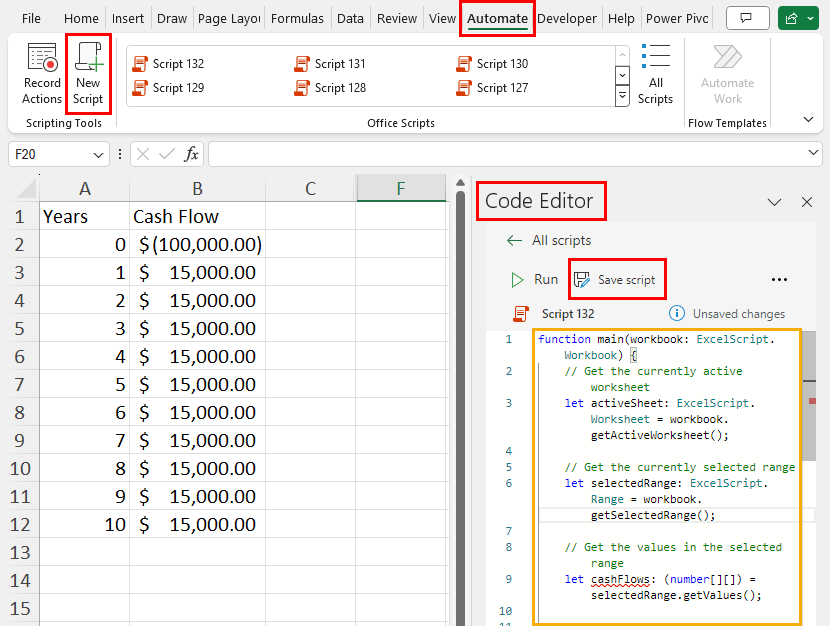Click the Script 132 name in the editor
Viewport: 830px width, 626px height.
(567, 314)
